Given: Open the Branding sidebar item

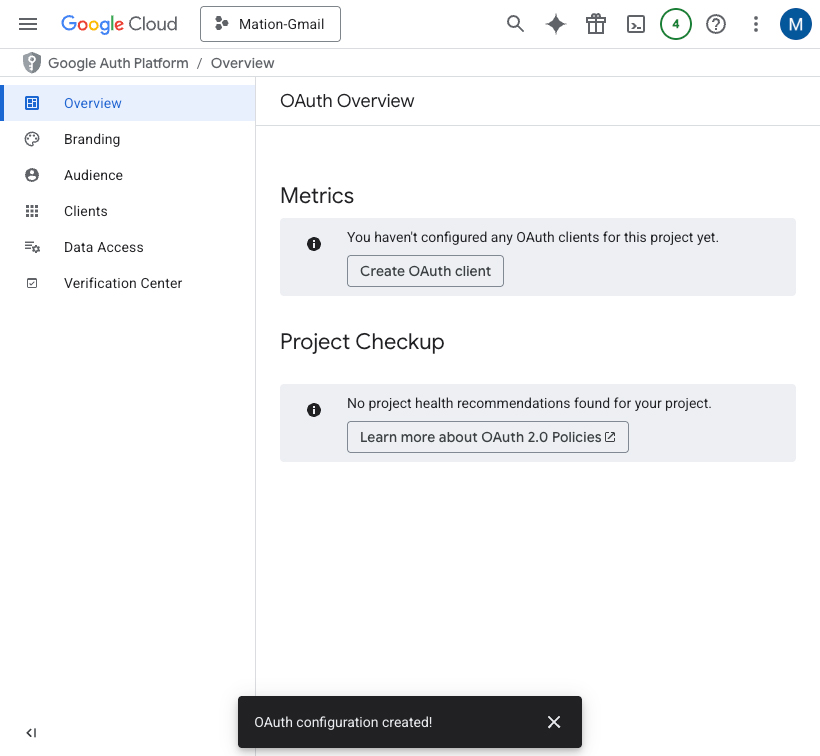Looking at the screenshot, I should coord(128,139).
